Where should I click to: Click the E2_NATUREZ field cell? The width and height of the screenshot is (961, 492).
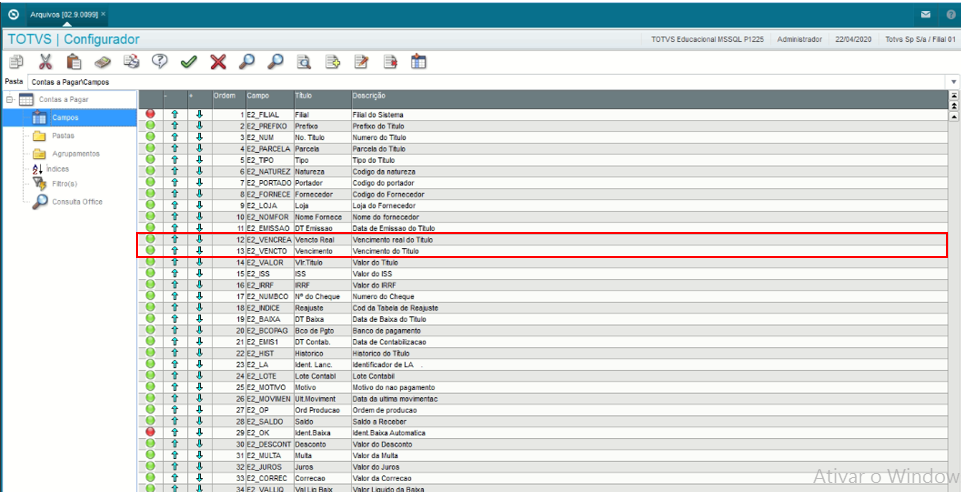[x=269, y=172]
